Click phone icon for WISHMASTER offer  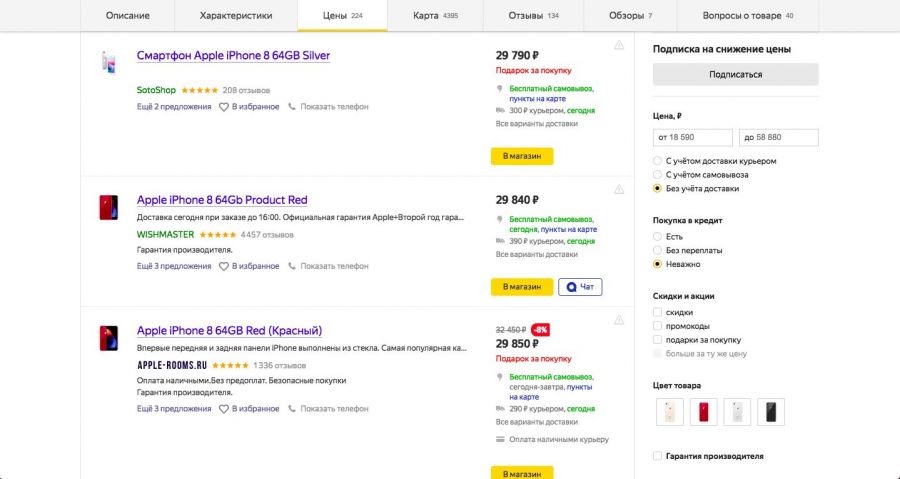tap(292, 266)
